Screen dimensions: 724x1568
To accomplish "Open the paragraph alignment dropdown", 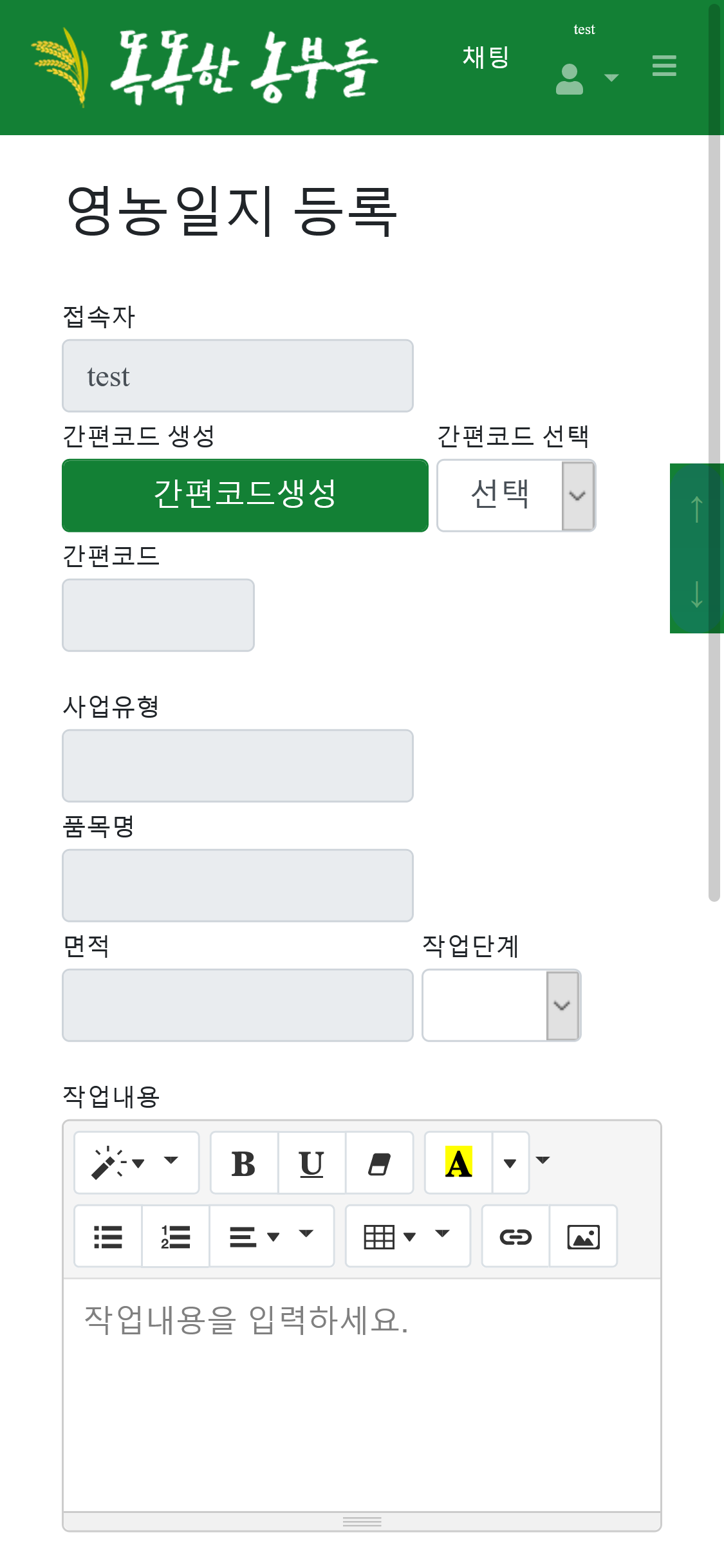I will tap(271, 1237).
